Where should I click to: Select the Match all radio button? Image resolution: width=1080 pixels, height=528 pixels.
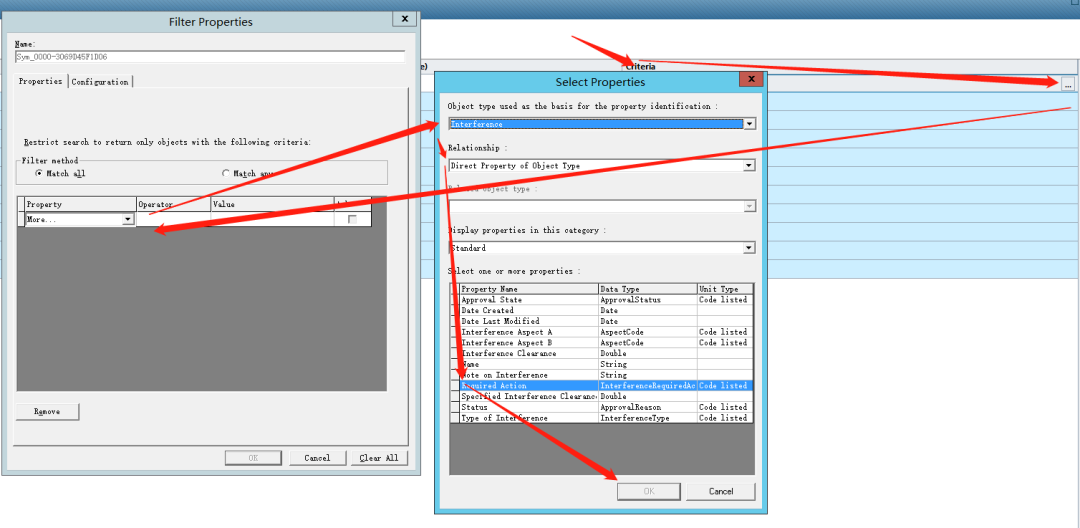pyautogui.click(x=39, y=173)
